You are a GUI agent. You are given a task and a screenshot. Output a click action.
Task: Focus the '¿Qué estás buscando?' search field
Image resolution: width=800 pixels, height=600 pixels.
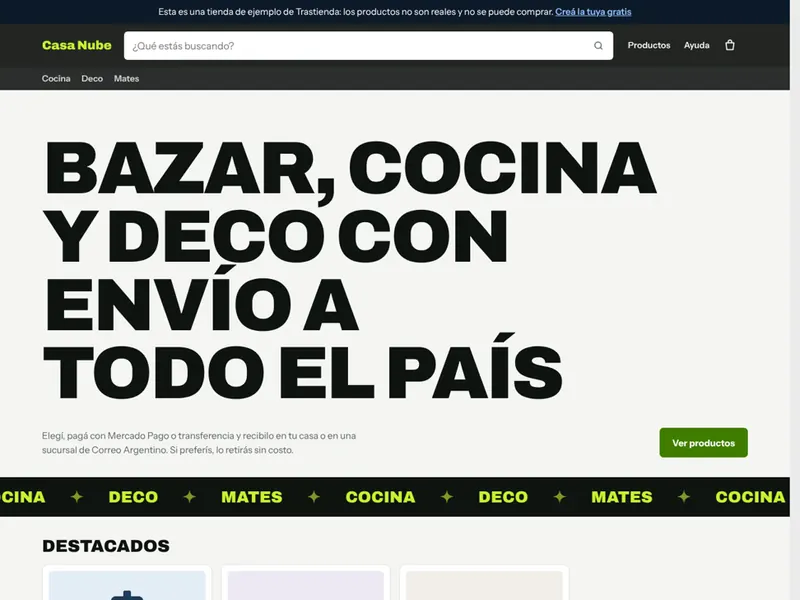point(368,46)
